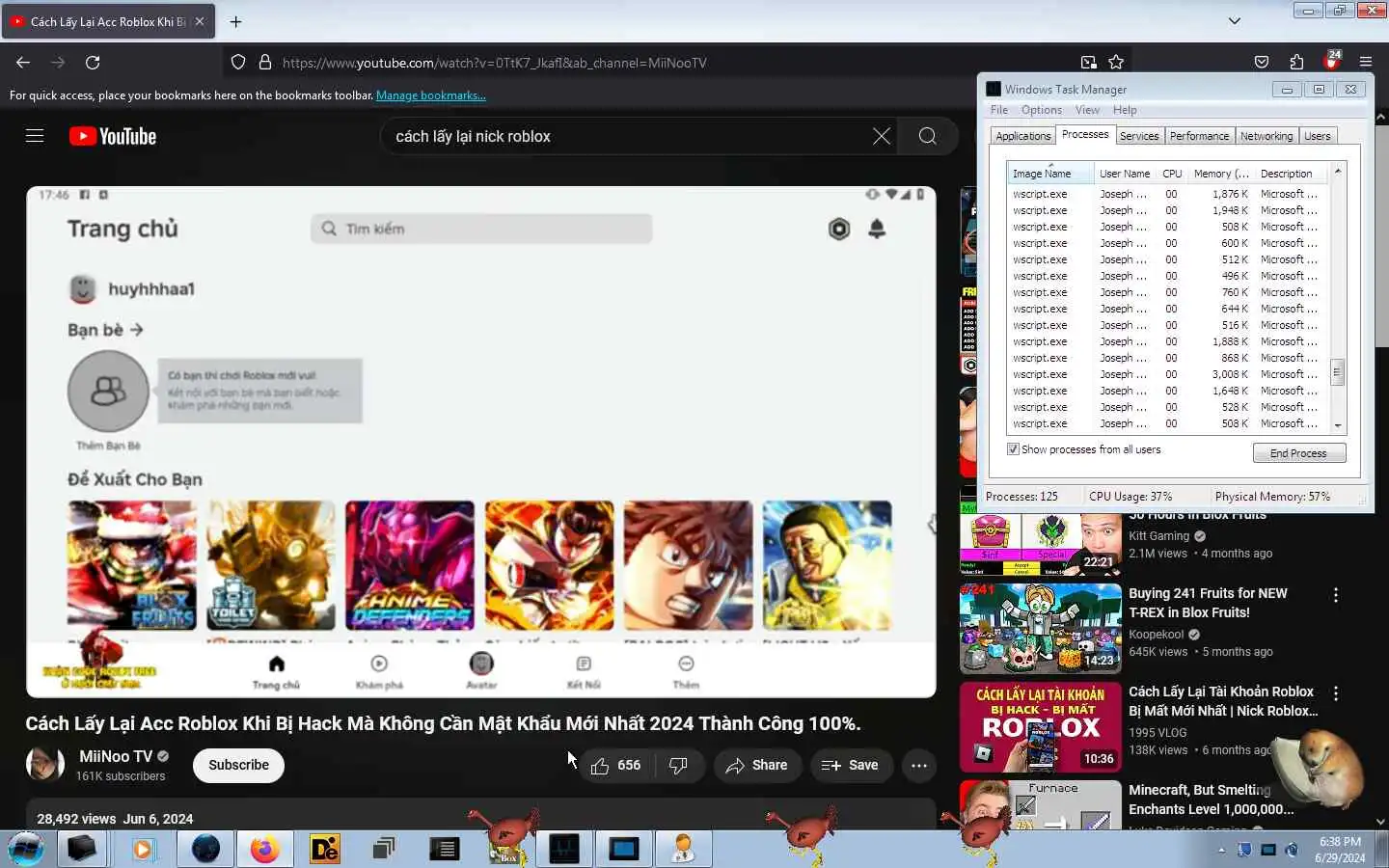This screenshot has width=1389, height=868.
Task: Open Task Manager Options menu
Action: coord(1042,110)
